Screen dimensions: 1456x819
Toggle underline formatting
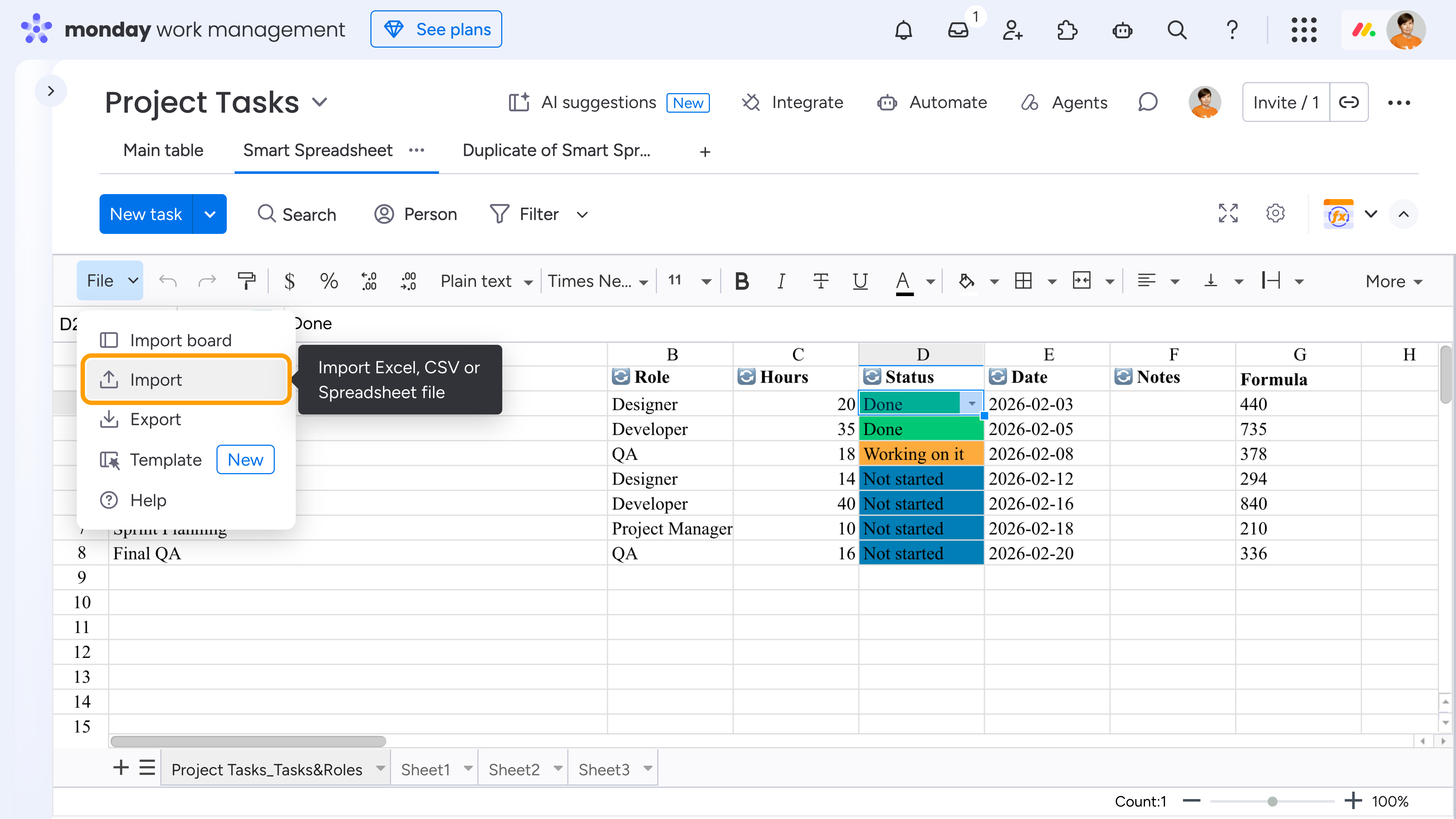[860, 281]
